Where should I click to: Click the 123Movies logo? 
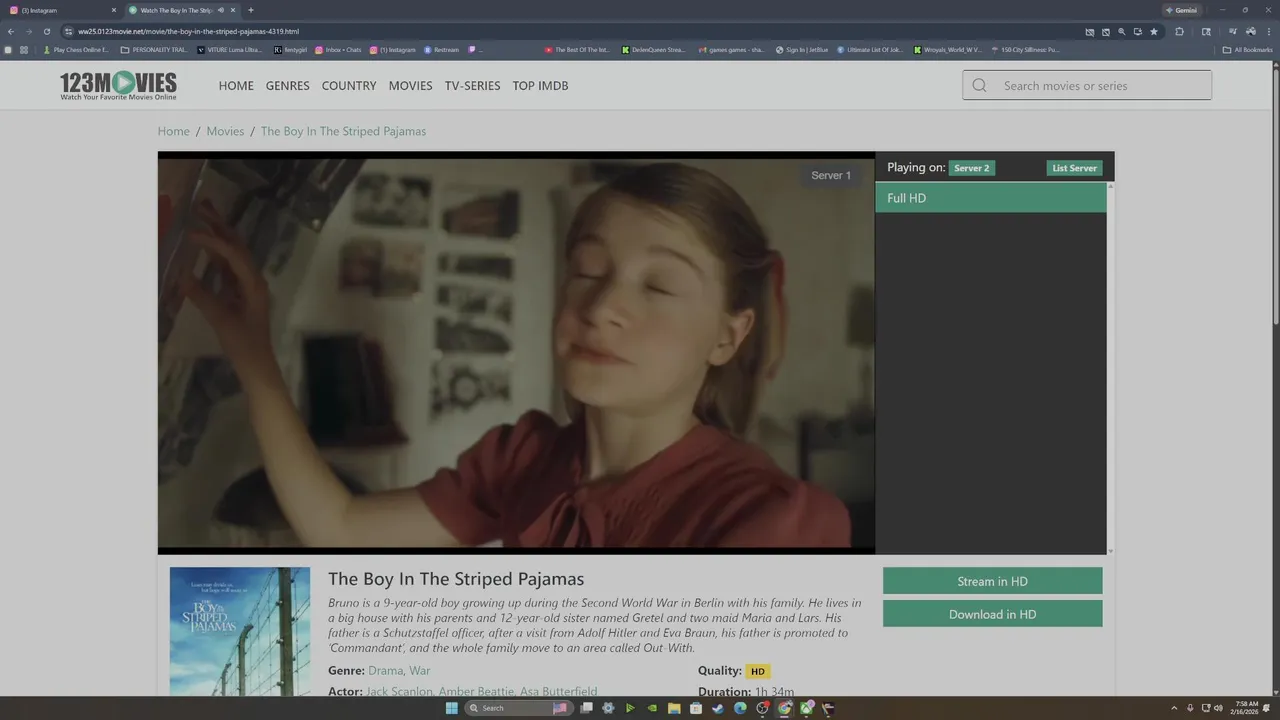pos(118,86)
